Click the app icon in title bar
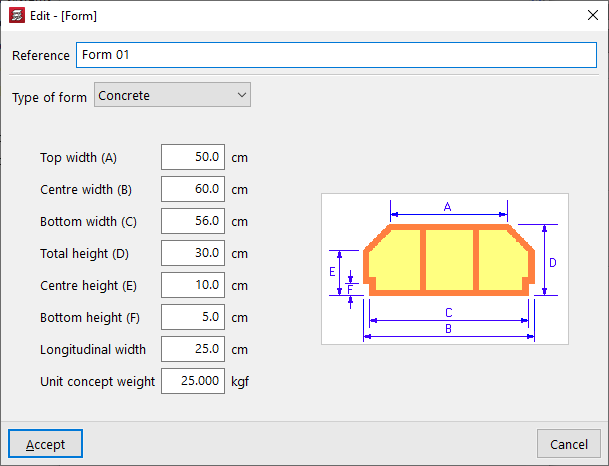Viewport: 609px width, 466px height. pos(15,16)
